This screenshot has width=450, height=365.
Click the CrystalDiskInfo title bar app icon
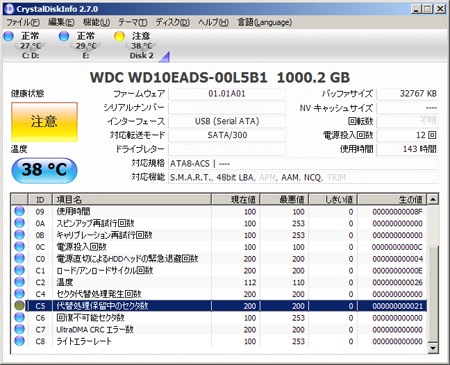(9, 8)
